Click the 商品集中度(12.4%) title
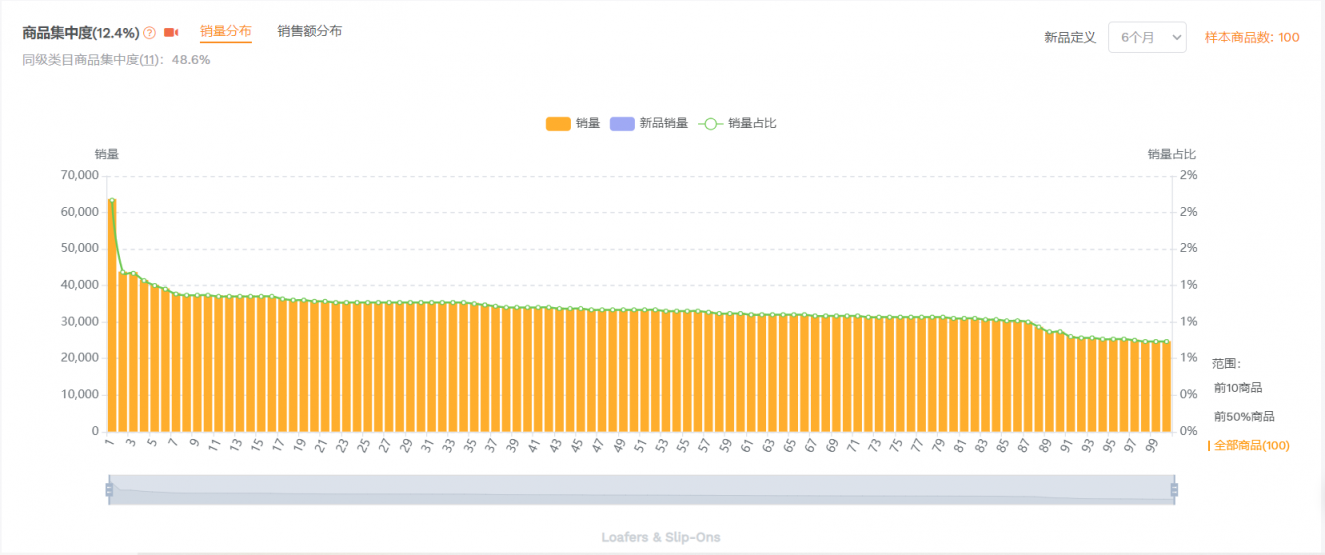 [81, 33]
